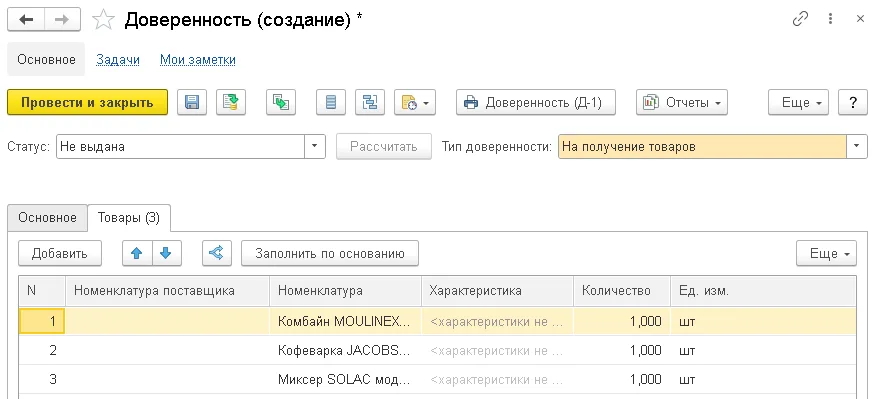Open the table's Еще menu
Viewport: 873px width, 399px height.
(826, 253)
